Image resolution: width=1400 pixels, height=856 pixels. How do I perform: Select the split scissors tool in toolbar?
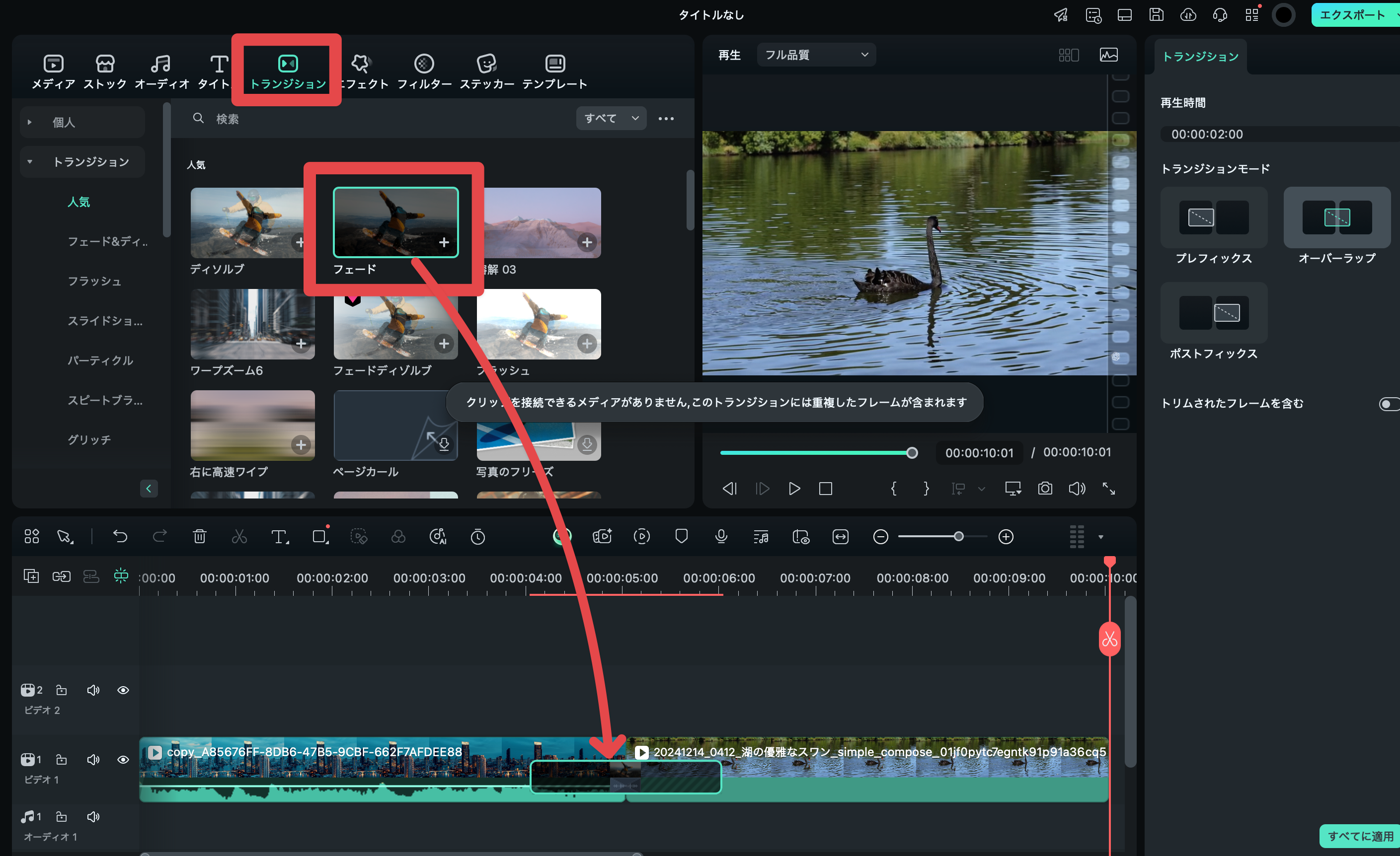pyautogui.click(x=239, y=537)
